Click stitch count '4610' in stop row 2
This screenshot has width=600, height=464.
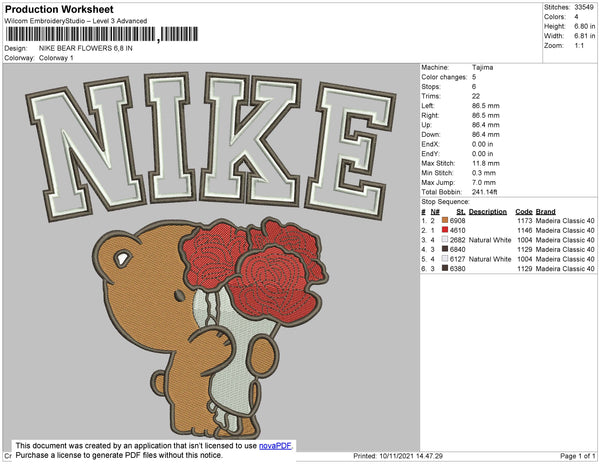(x=458, y=230)
